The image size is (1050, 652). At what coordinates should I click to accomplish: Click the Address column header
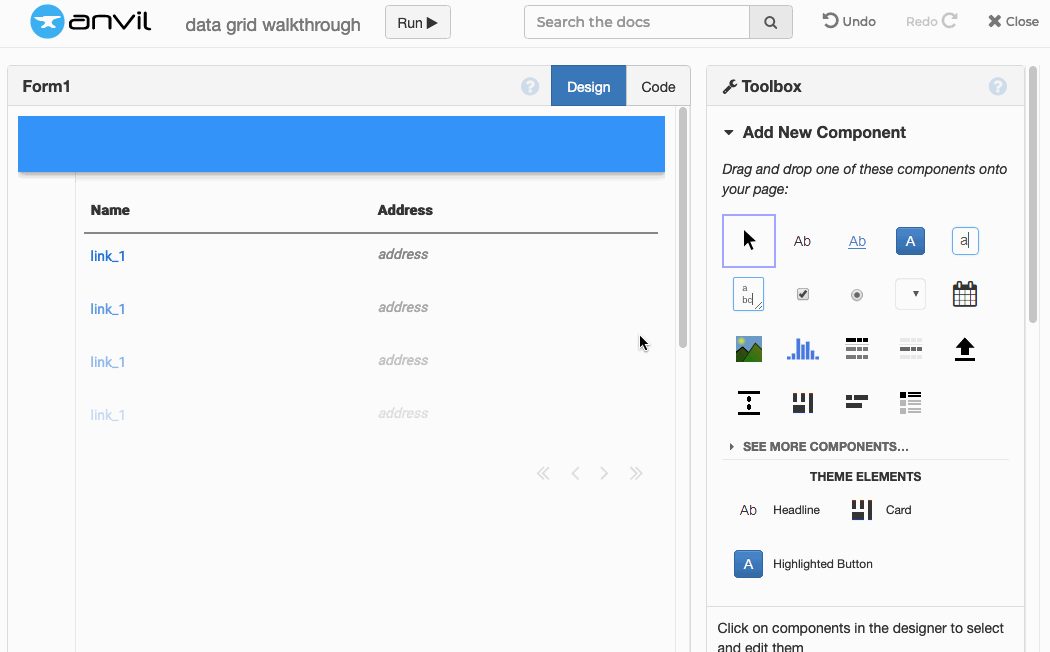click(x=405, y=210)
